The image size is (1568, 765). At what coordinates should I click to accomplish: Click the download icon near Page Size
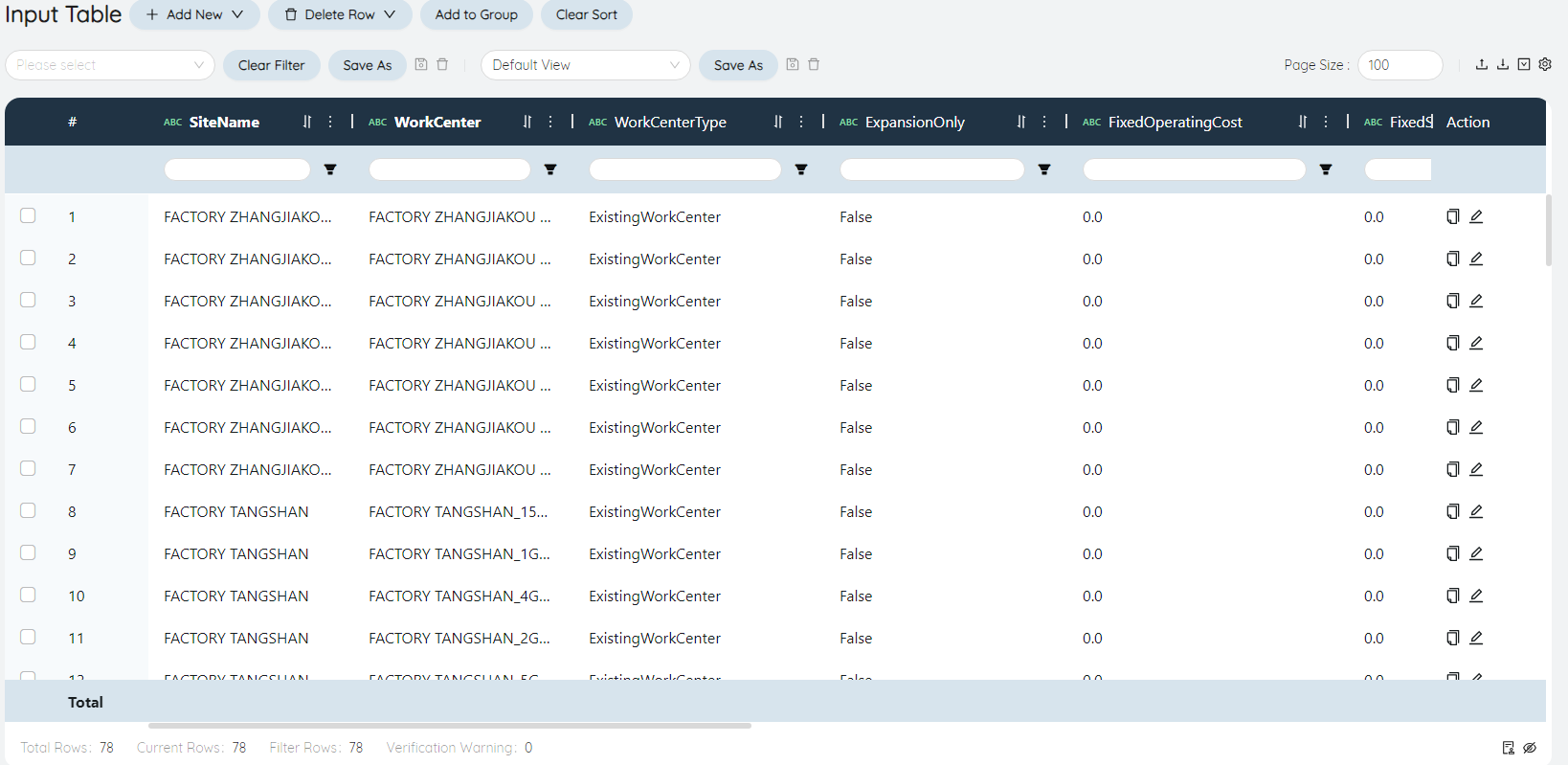1502,64
